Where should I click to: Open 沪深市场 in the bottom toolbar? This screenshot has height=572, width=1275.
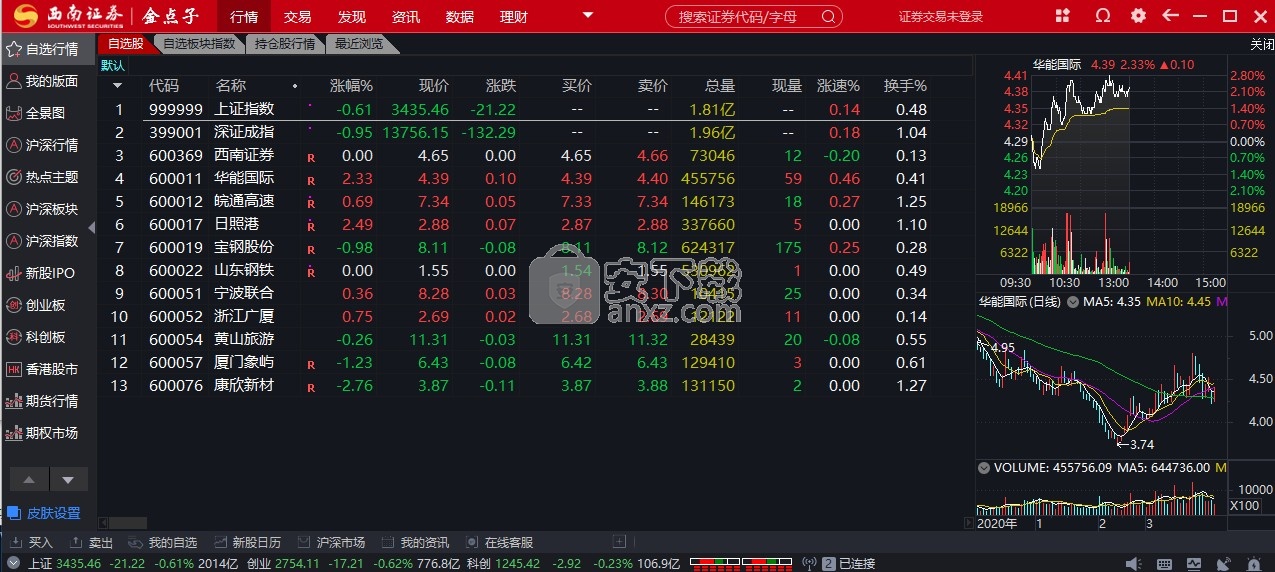point(330,542)
